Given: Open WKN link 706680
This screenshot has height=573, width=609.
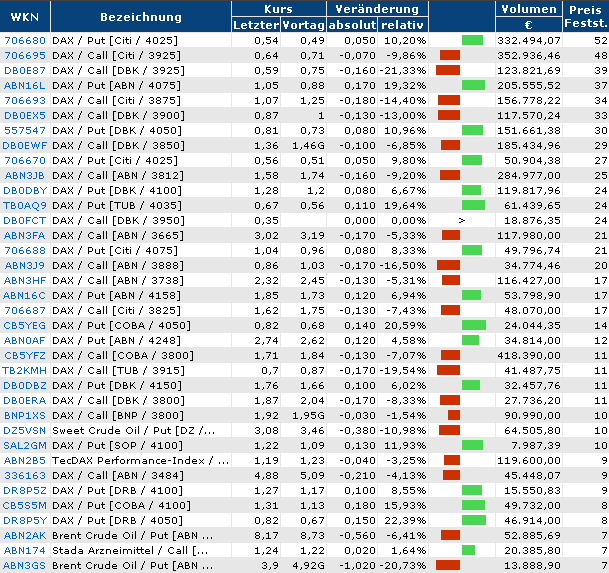Looking at the screenshot, I should pyautogui.click(x=25, y=40).
